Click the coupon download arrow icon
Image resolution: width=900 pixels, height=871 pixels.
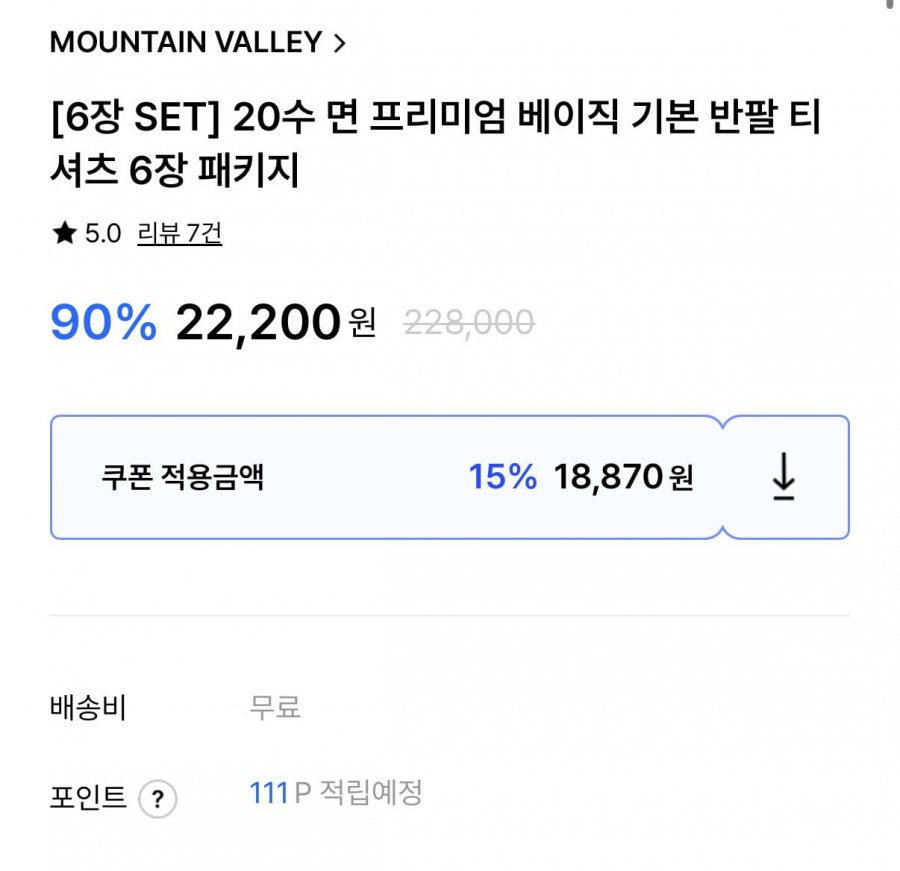(784, 477)
